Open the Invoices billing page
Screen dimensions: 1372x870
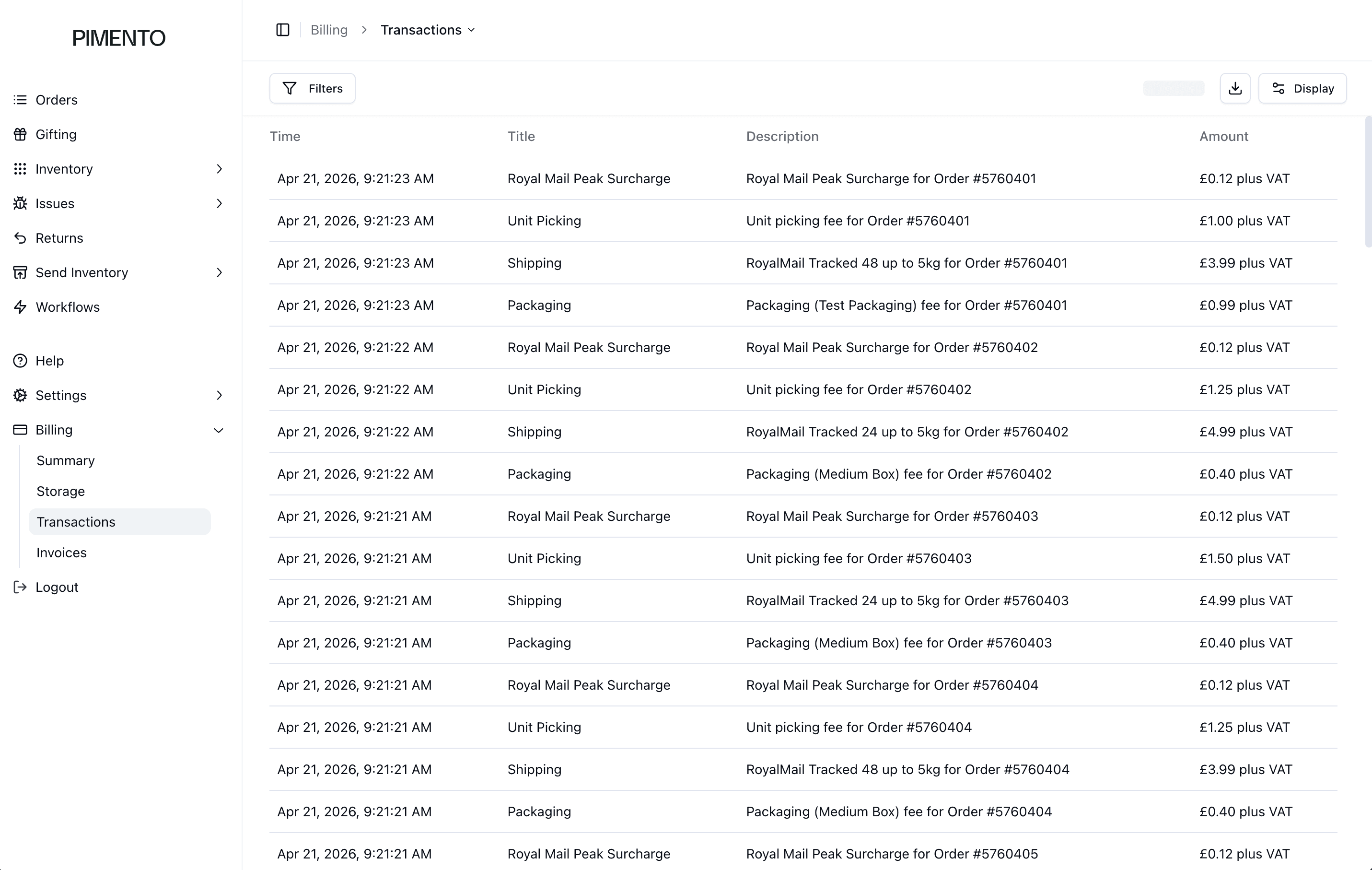pyautogui.click(x=61, y=553)
